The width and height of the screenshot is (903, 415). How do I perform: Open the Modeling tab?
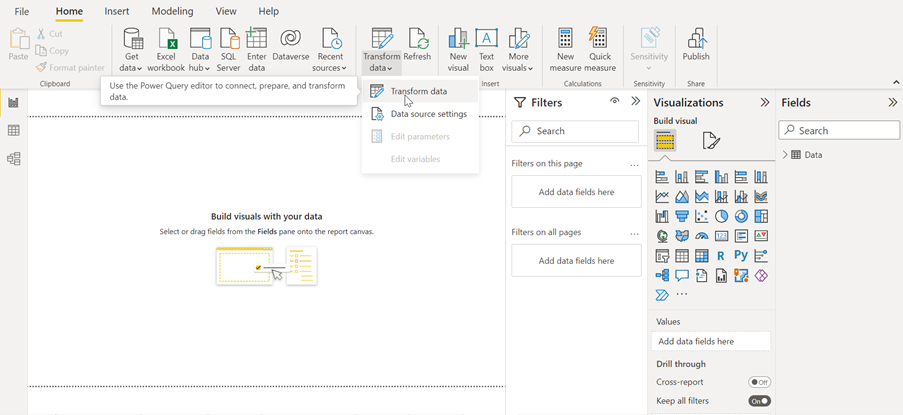tap(172, 12)
